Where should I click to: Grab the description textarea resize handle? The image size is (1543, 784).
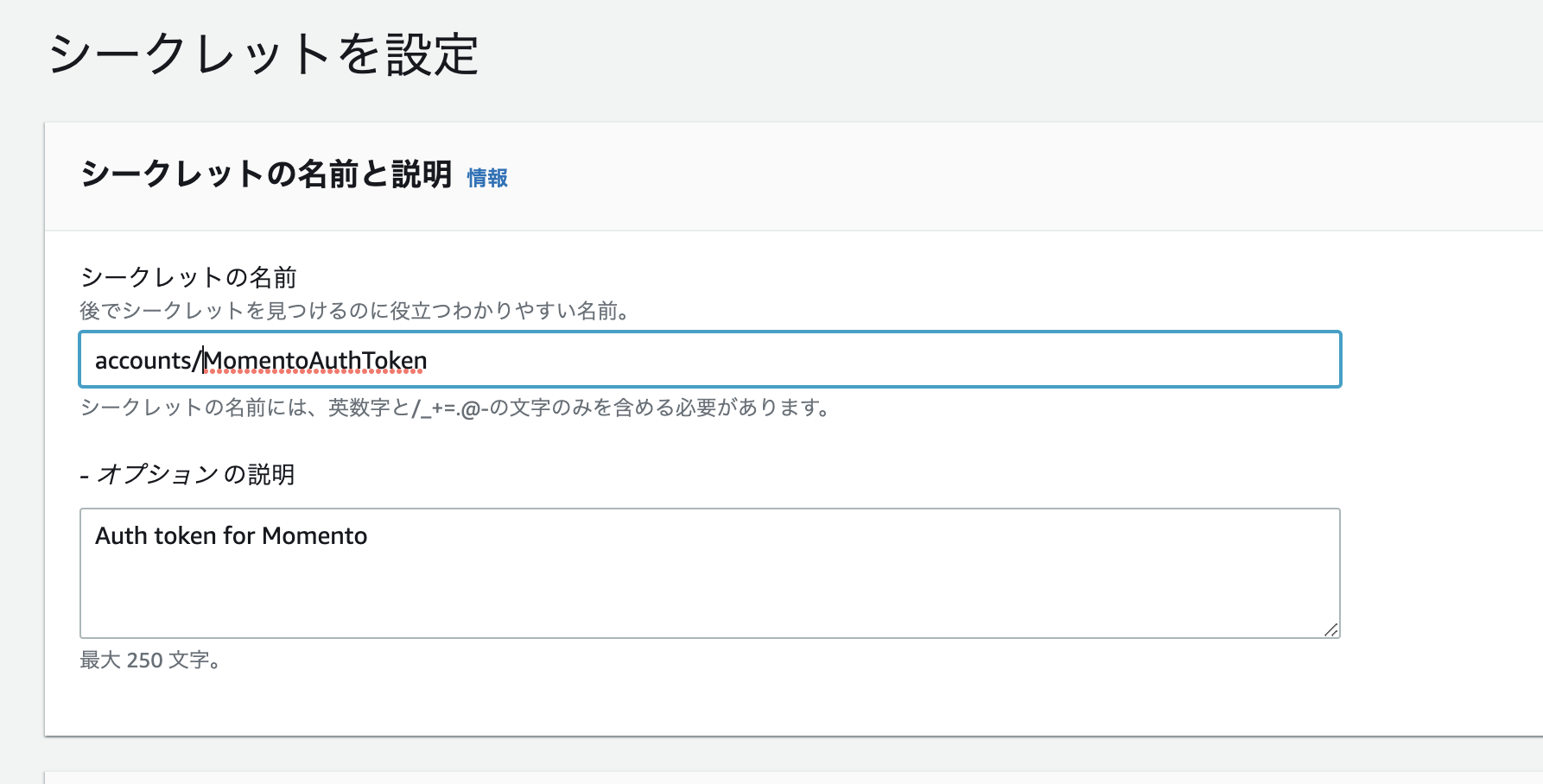click(x=1331, y=629)
